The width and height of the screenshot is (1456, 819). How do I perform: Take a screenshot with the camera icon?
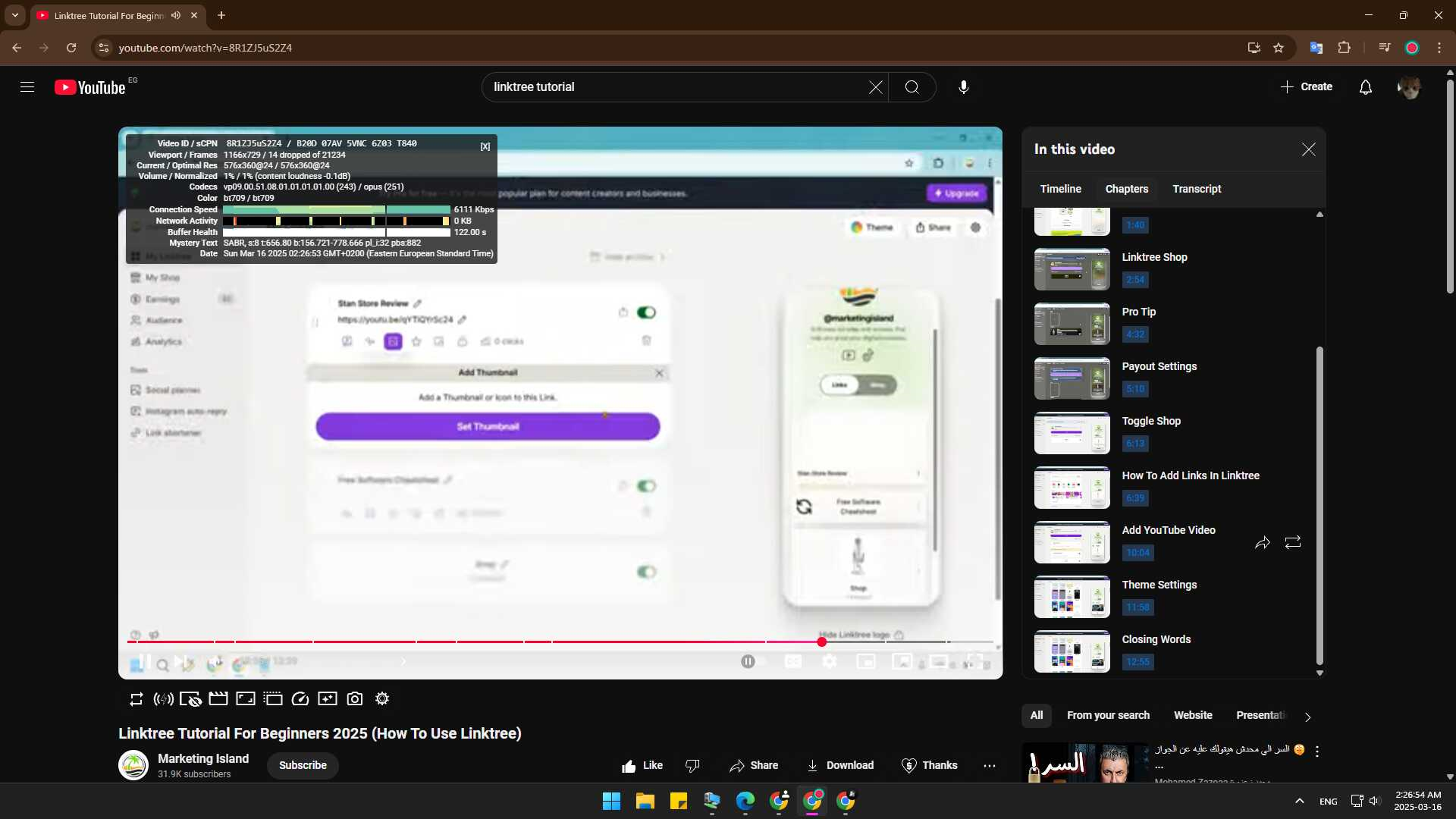[355, 699]
